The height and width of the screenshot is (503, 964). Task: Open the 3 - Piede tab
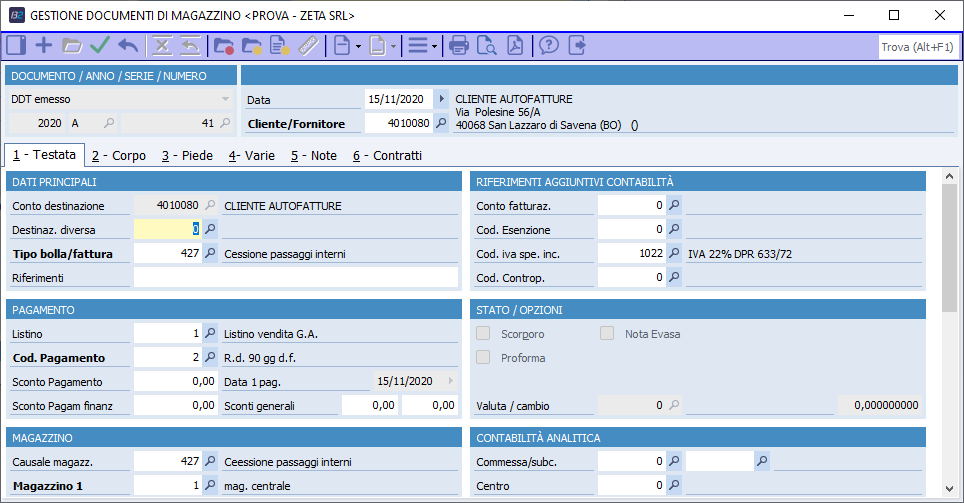(187, 156)
